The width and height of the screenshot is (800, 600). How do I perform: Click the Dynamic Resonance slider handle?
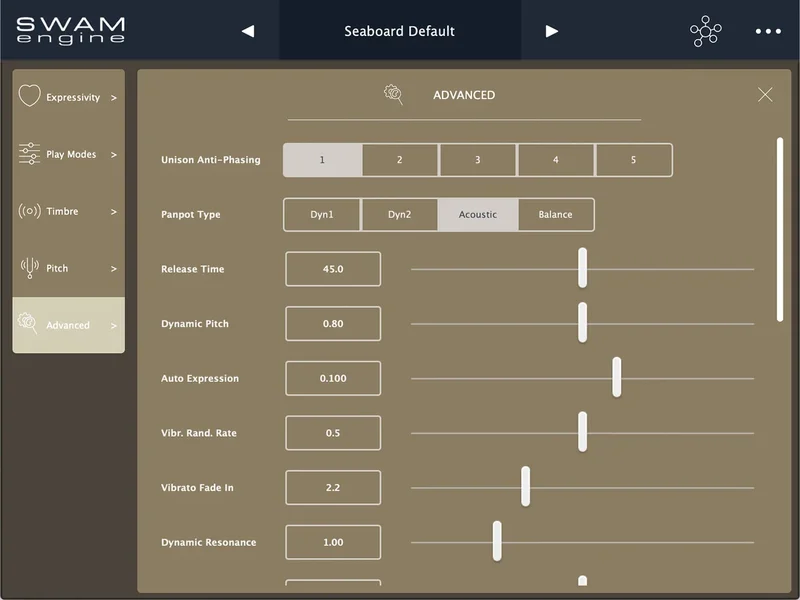(497, 541)
